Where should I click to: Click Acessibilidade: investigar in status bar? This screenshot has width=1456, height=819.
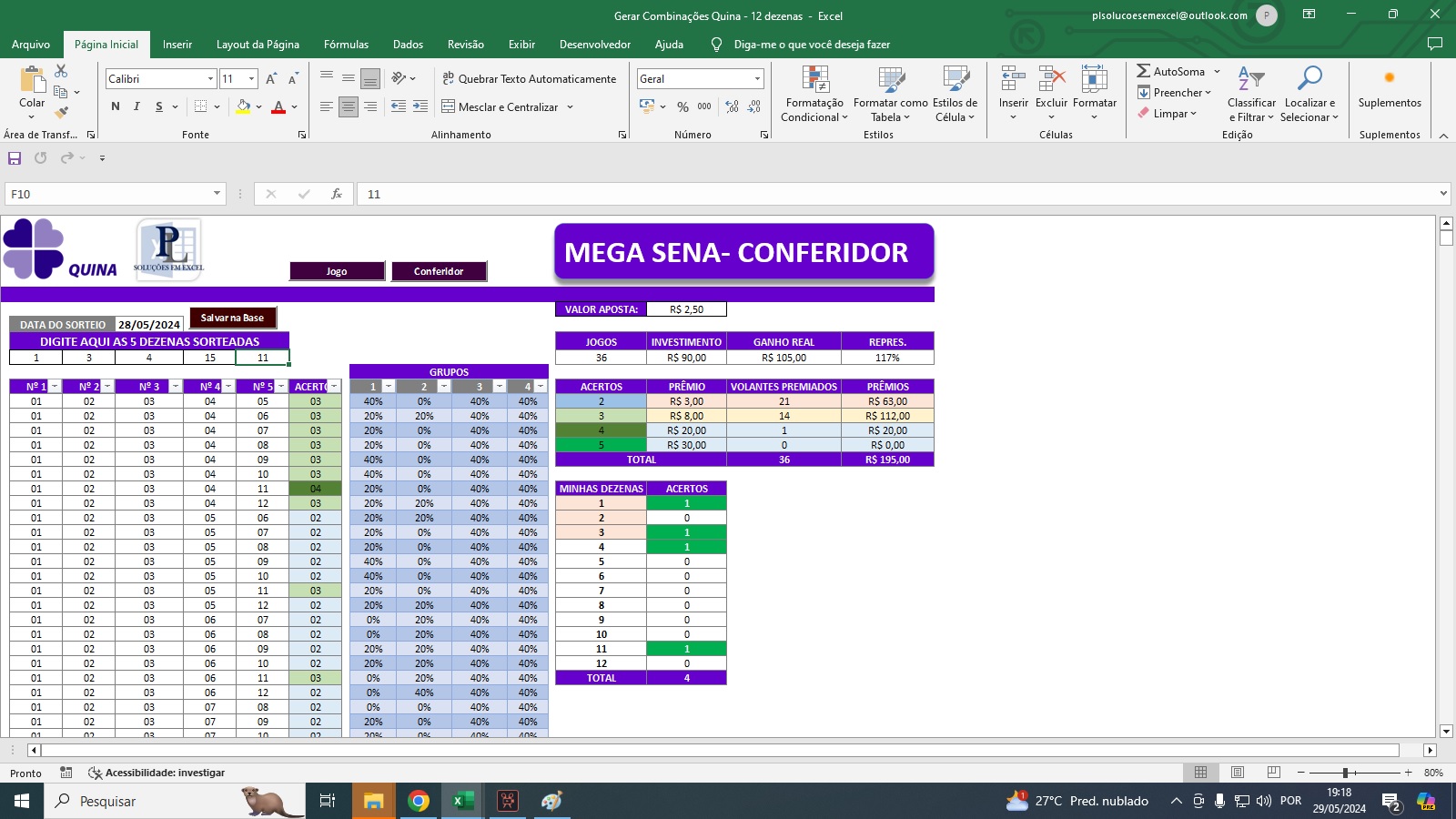(157, 773)
